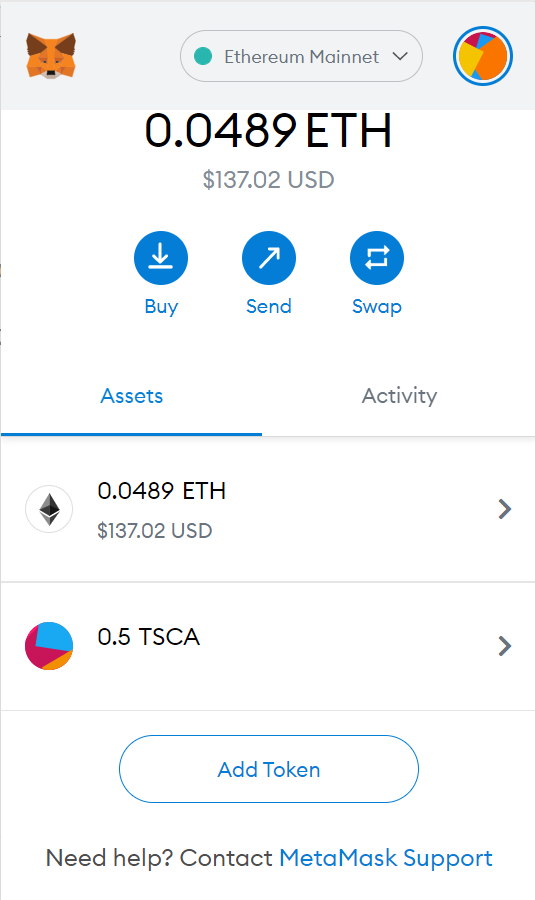The height and width of the screenshot is (900, 535).
Task: Click the Swap arrows icon
Action: 377,258
